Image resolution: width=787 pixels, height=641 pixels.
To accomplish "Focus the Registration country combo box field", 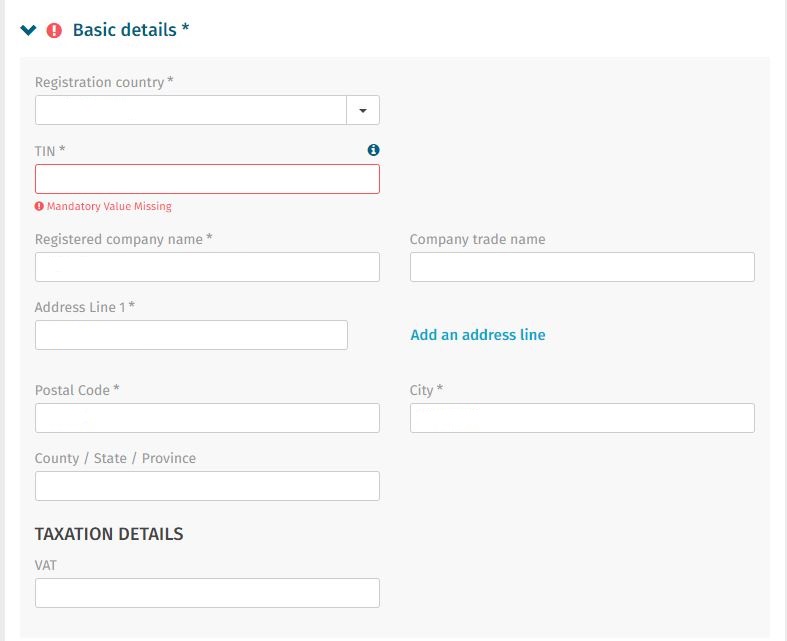I will (x=191, y=110).
